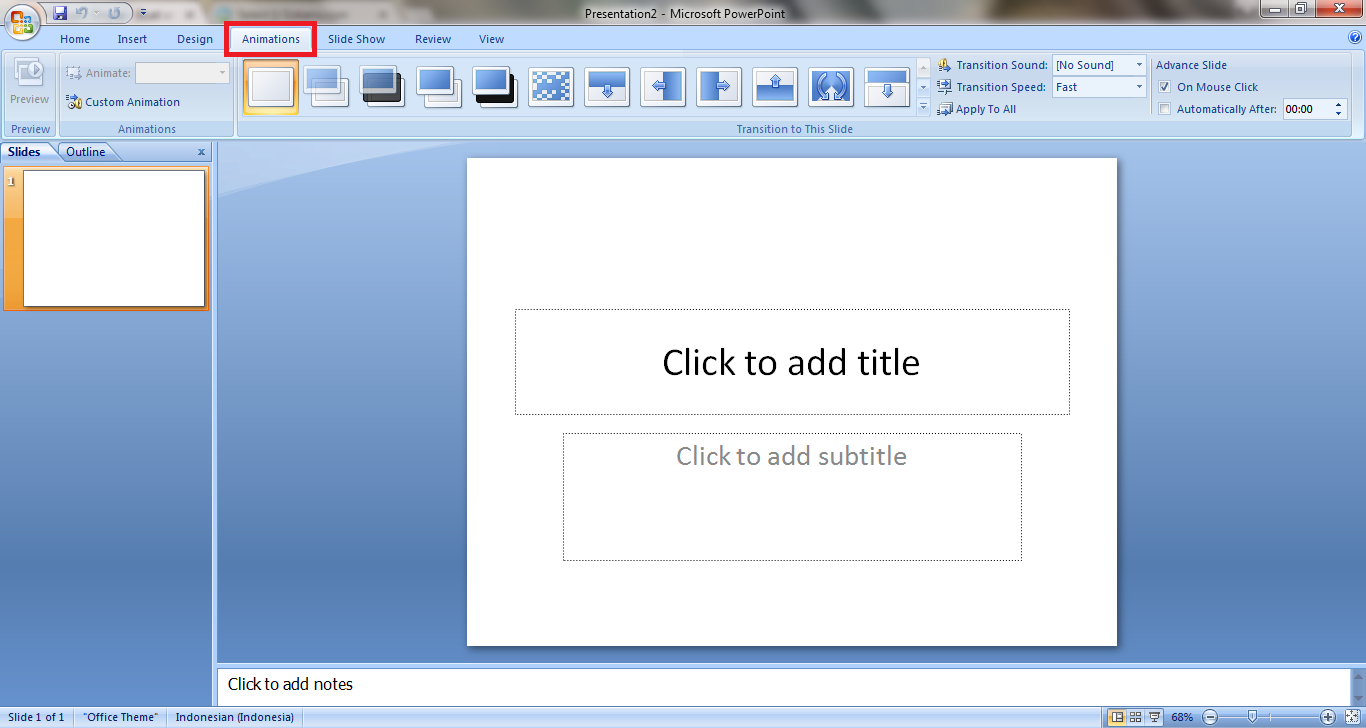Click the Zoom In plus button
Image resolution: width=1366 pixels, height=728 pixels.
[1328, 717]
